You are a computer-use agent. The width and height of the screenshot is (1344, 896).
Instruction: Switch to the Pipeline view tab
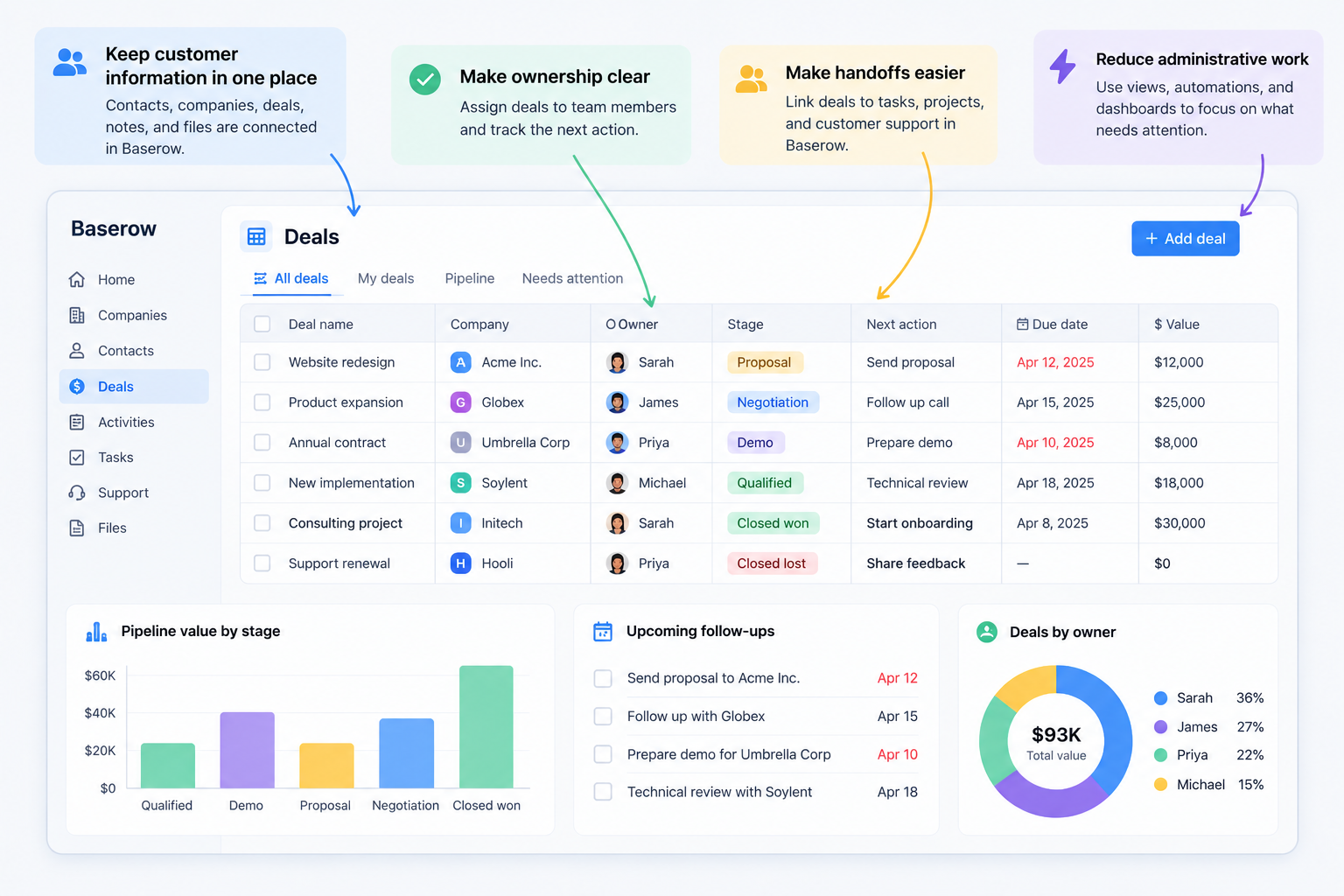click(470, 278)
